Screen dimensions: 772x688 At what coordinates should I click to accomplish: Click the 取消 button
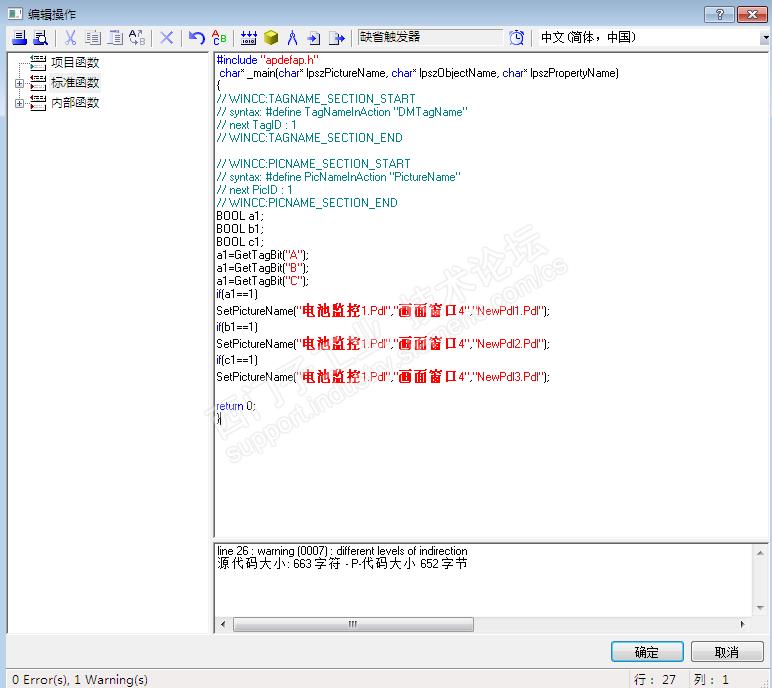(727, 652)
